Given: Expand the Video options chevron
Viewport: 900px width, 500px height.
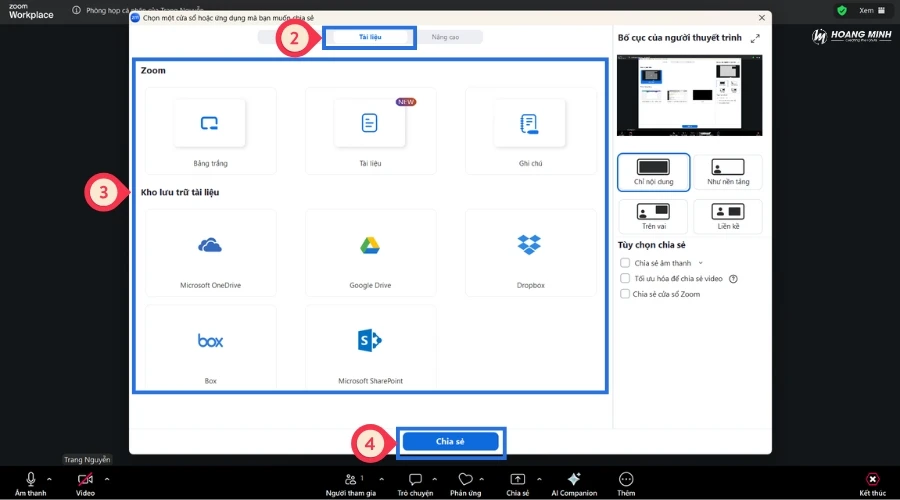Looking at the screenshot, I should 107,479.
